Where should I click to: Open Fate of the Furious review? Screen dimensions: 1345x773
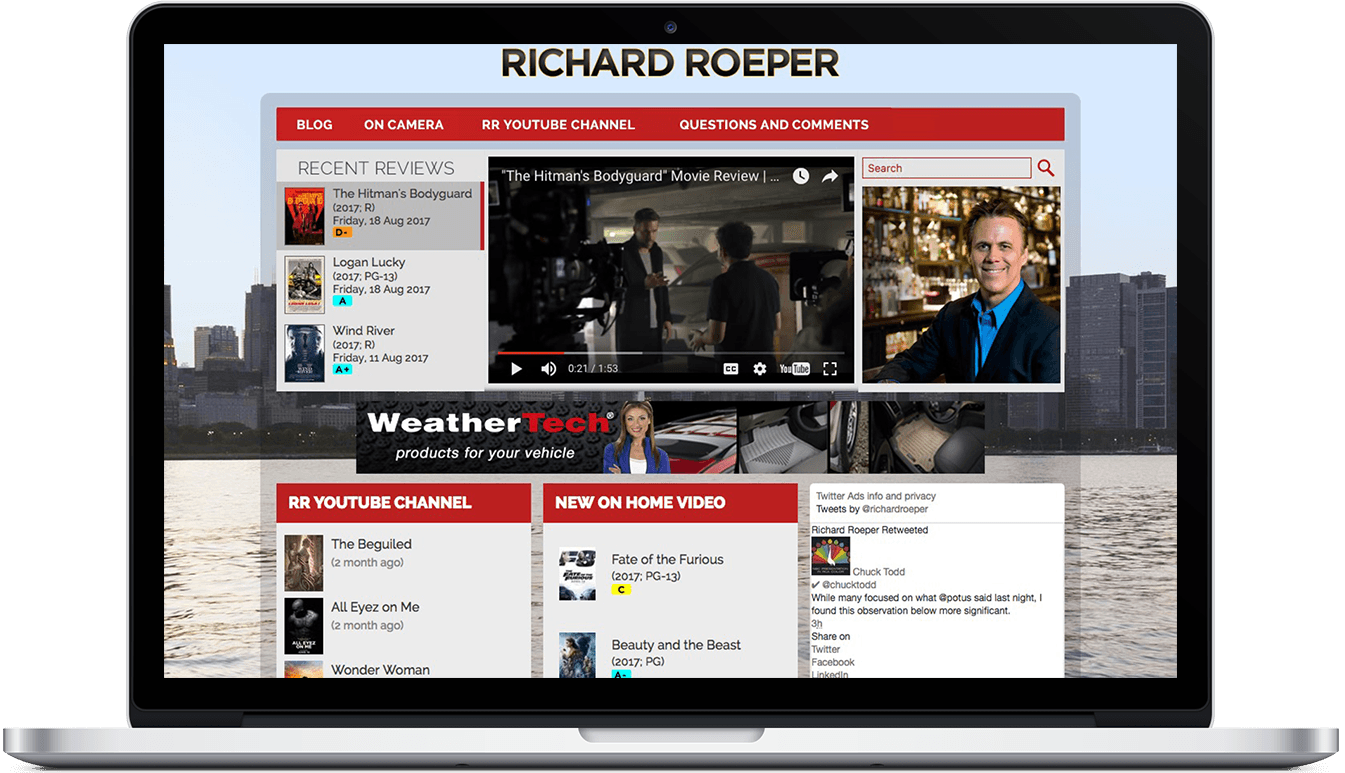pos(667,559)
